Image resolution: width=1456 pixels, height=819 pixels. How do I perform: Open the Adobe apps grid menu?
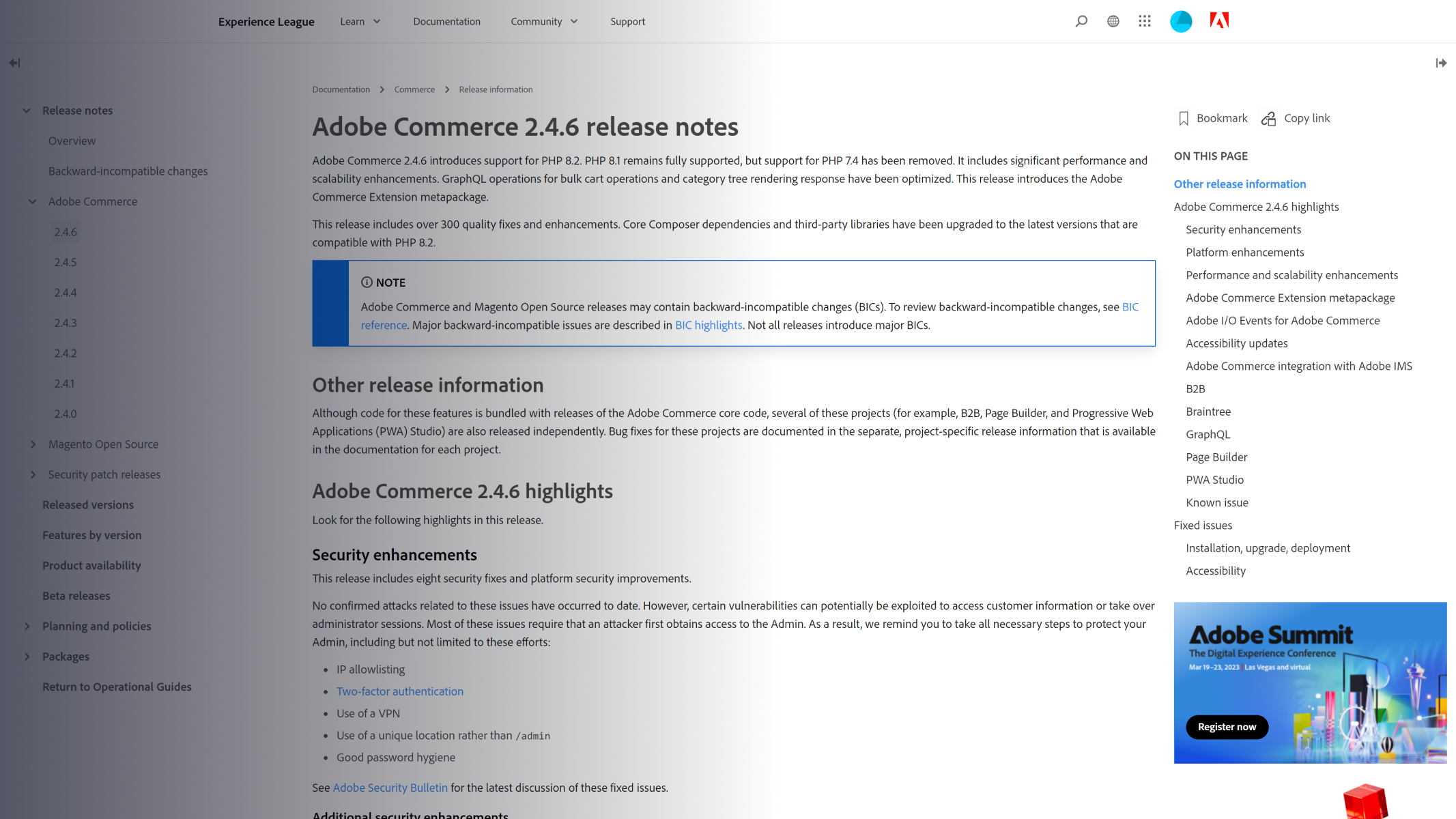1145,21
